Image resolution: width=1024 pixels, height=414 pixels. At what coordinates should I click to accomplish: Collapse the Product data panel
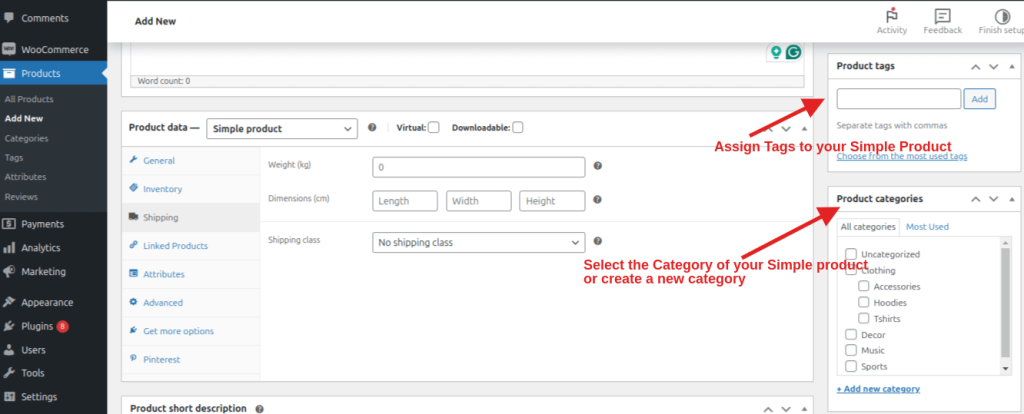tap(804, 129)
